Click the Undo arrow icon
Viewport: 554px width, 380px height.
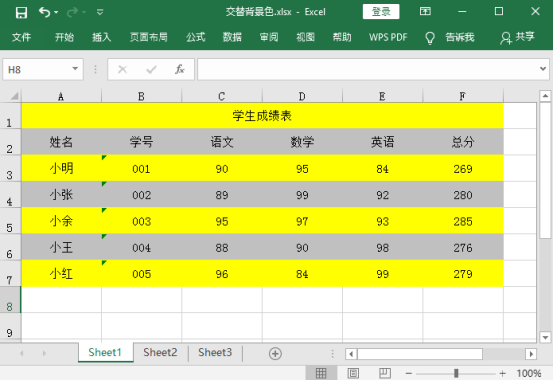point(44,12)
